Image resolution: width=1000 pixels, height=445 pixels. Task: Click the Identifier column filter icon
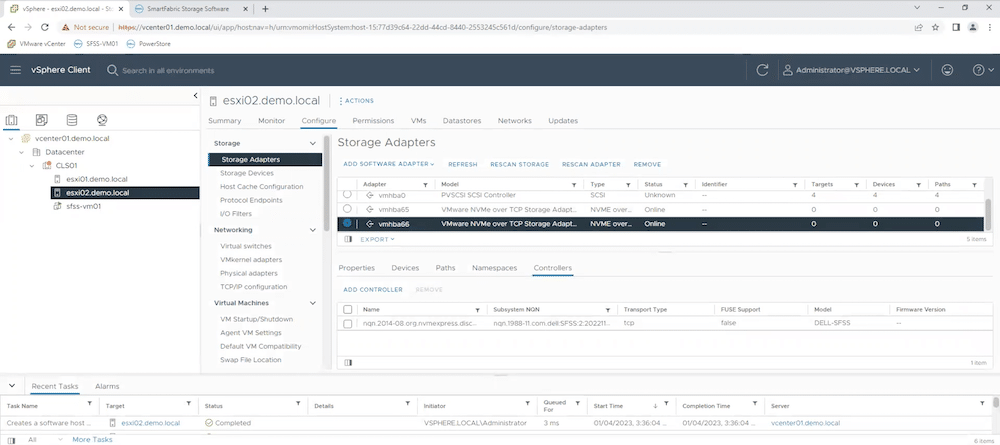[x=795, y=185]
